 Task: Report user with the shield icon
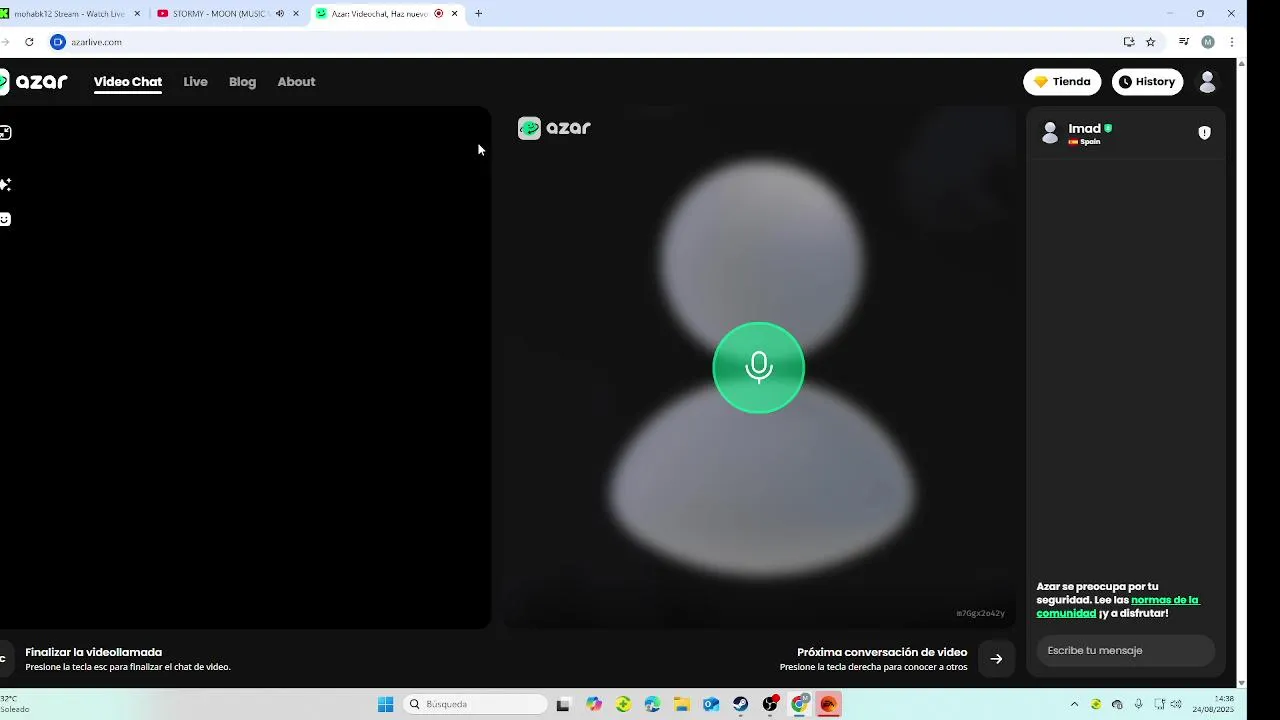1204,133
